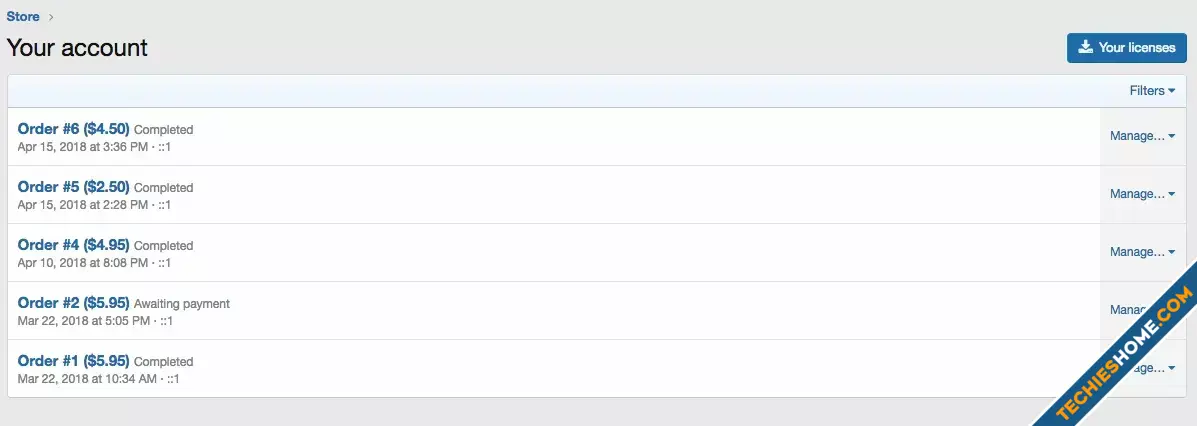1197x426 pixels.
Task: Expand the Filters dropdown
Action: click(1152, 90)
